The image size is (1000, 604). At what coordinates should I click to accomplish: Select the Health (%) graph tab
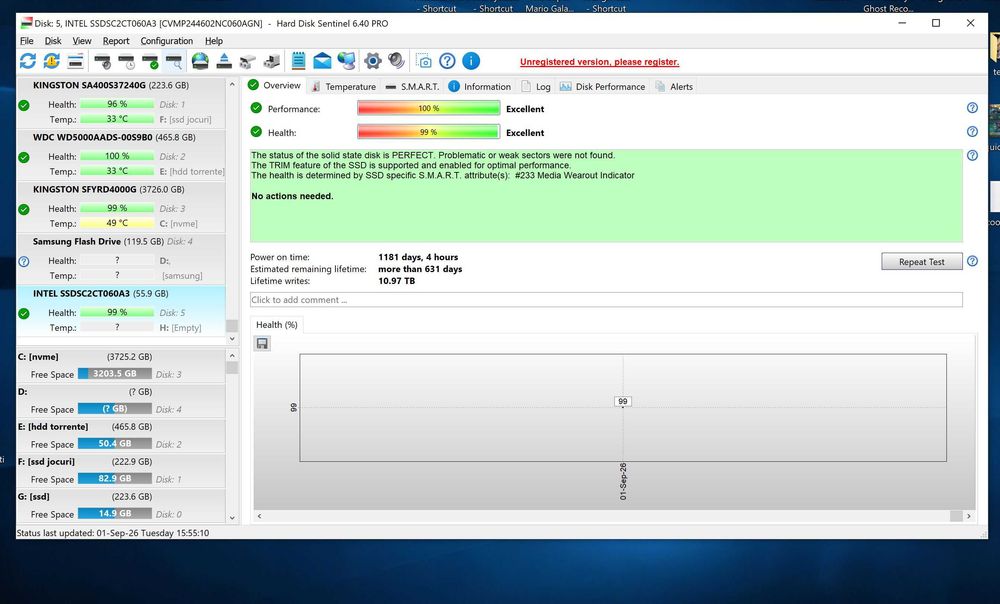(x=277, y=325)
